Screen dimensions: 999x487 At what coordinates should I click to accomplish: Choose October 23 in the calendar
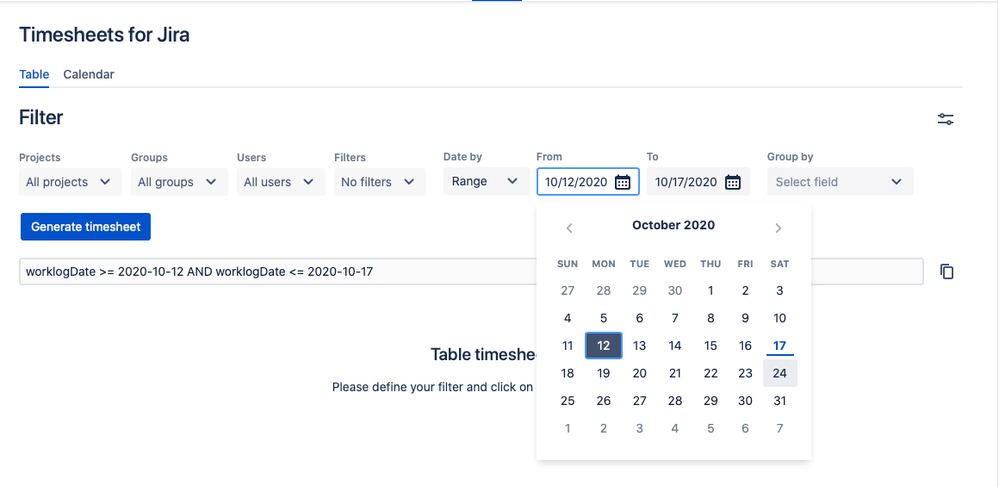[745, 373]
